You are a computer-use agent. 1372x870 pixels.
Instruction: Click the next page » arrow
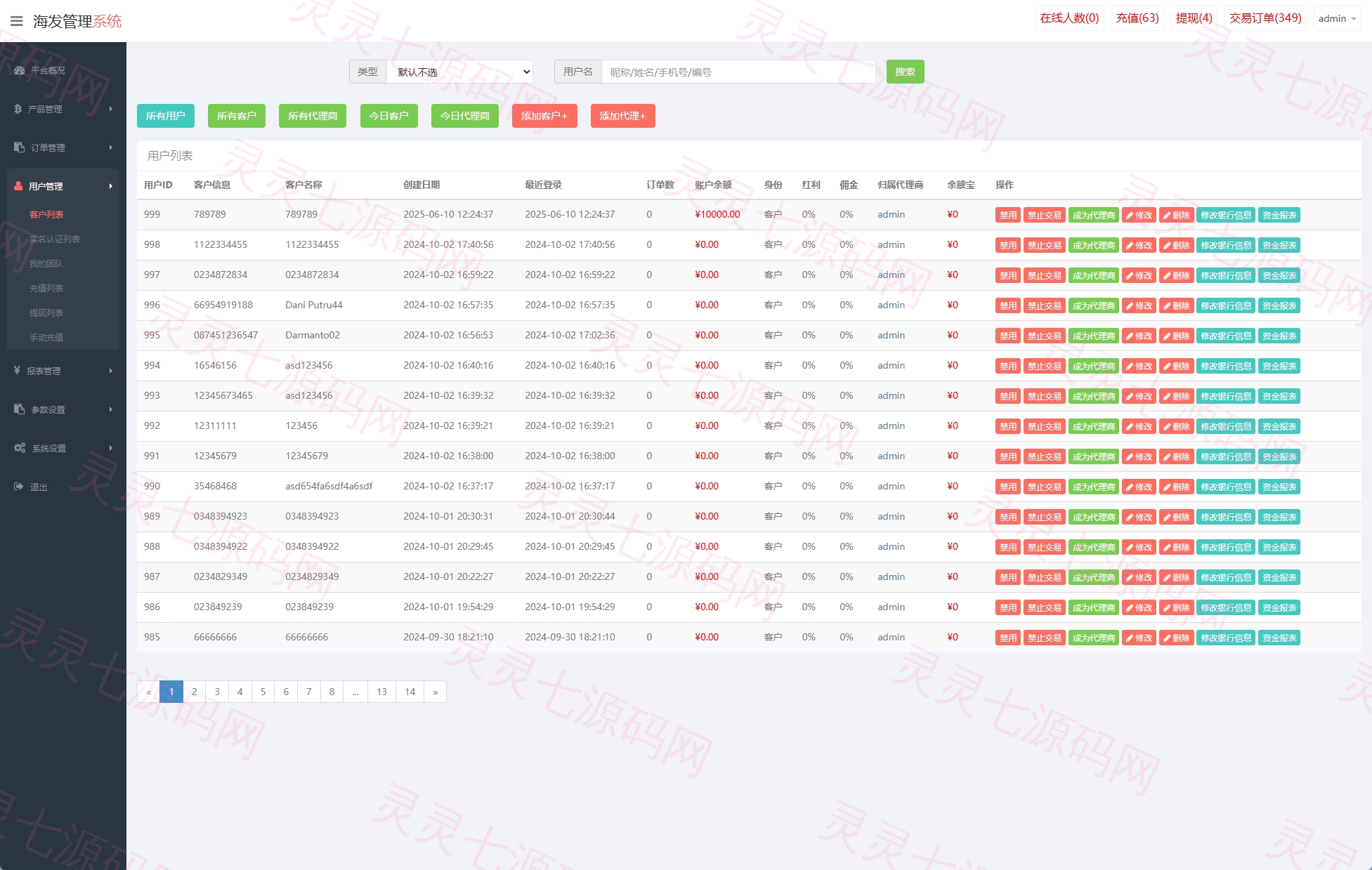pyautogui.click(x=436, y=692)
